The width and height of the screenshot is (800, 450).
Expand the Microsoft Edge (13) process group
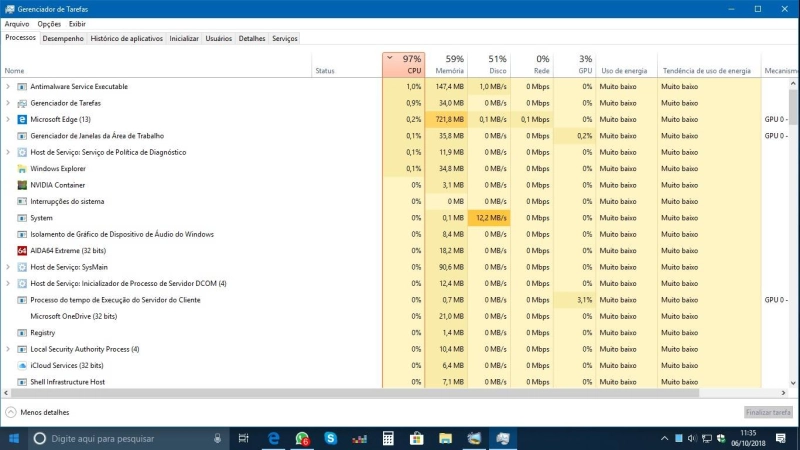tap(8, 119)
